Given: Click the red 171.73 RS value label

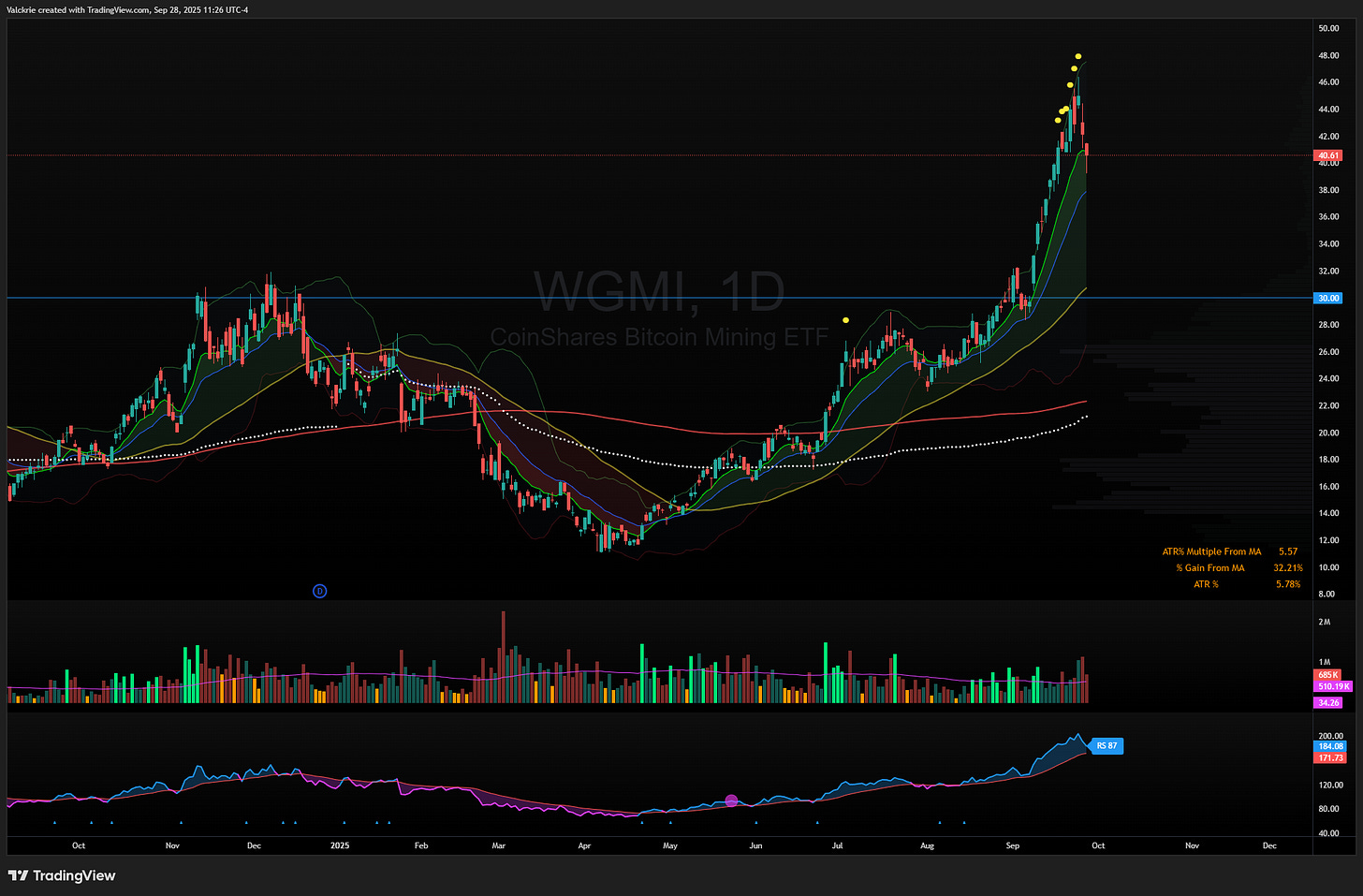Looking at the screenshot, I should pos(1330,757).
